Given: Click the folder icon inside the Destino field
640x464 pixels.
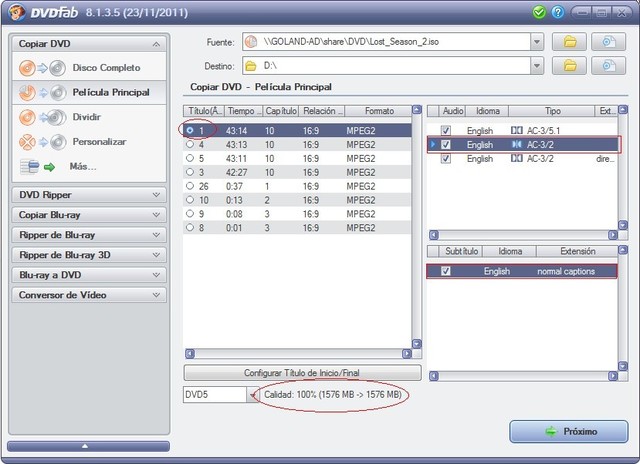Looking at the screenshot, I should (x=251, y=66).
